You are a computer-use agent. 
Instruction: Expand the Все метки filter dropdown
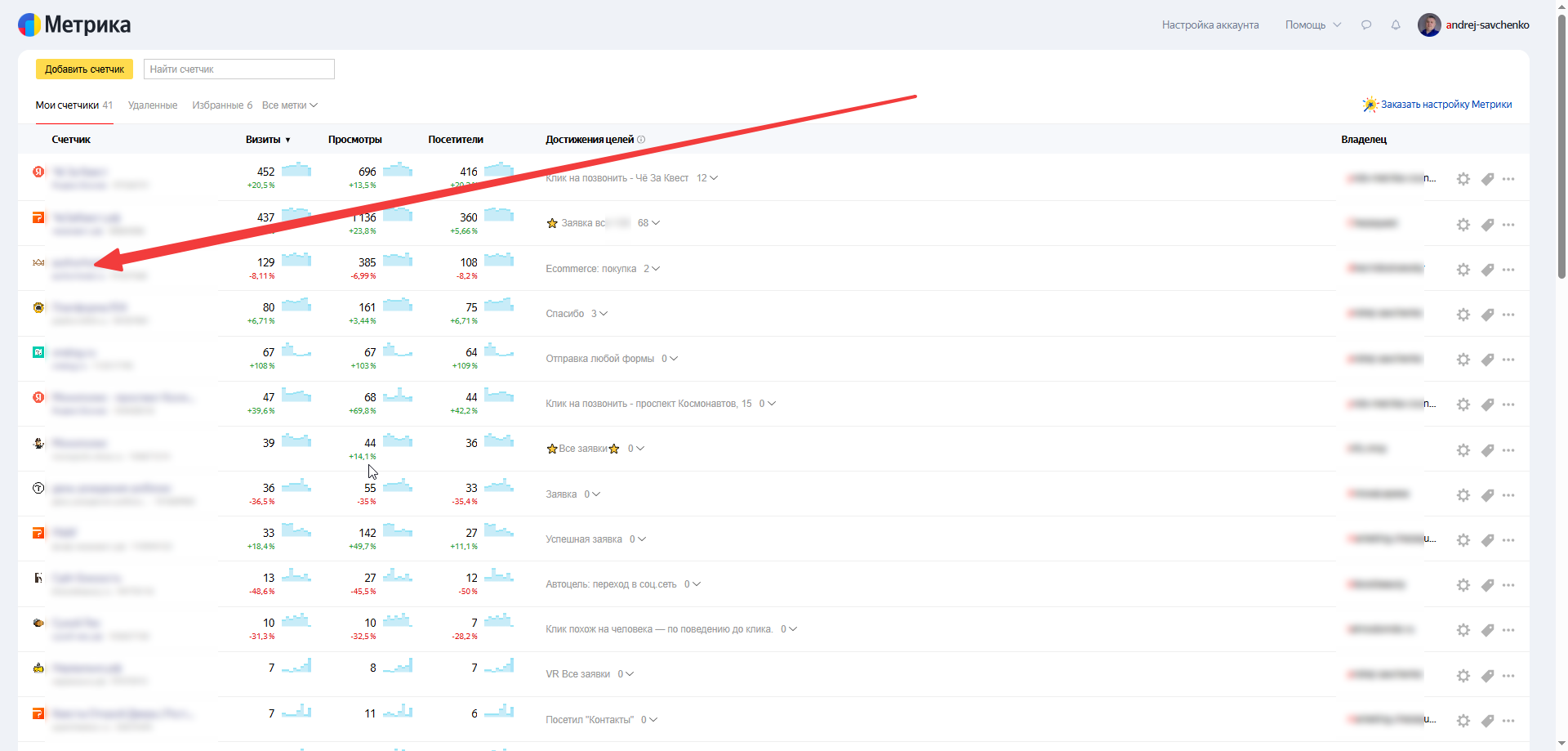point(290,105)
